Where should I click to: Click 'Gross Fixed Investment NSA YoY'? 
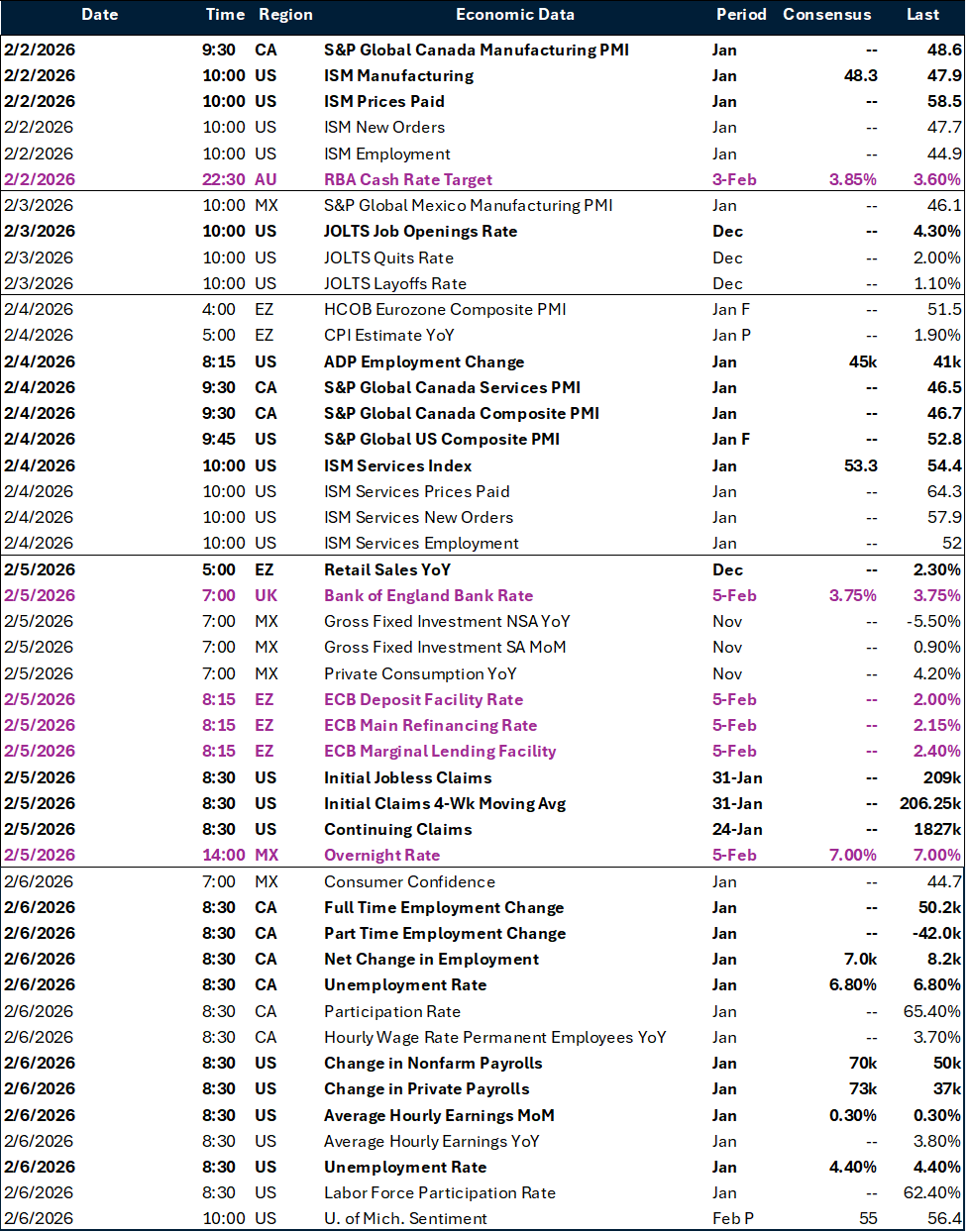click(x=447, y=621)
